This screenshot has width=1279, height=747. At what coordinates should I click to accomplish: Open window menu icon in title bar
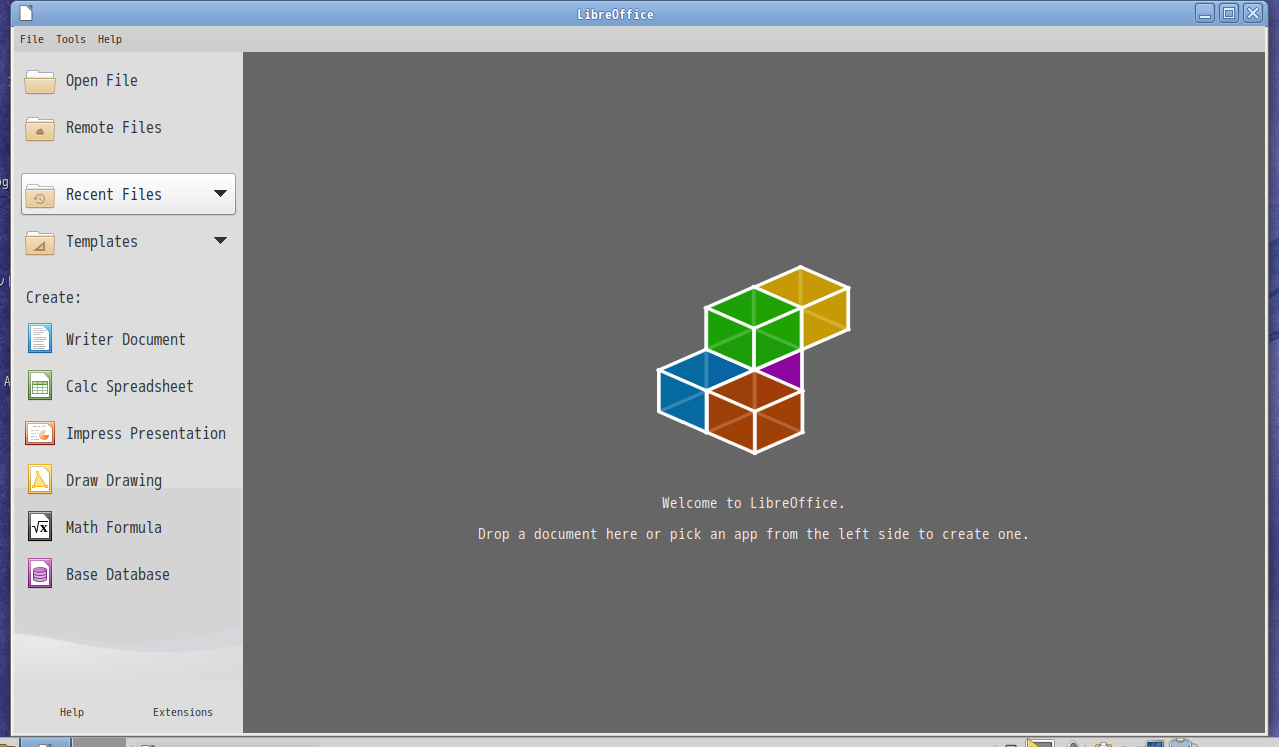coord(26,13)
